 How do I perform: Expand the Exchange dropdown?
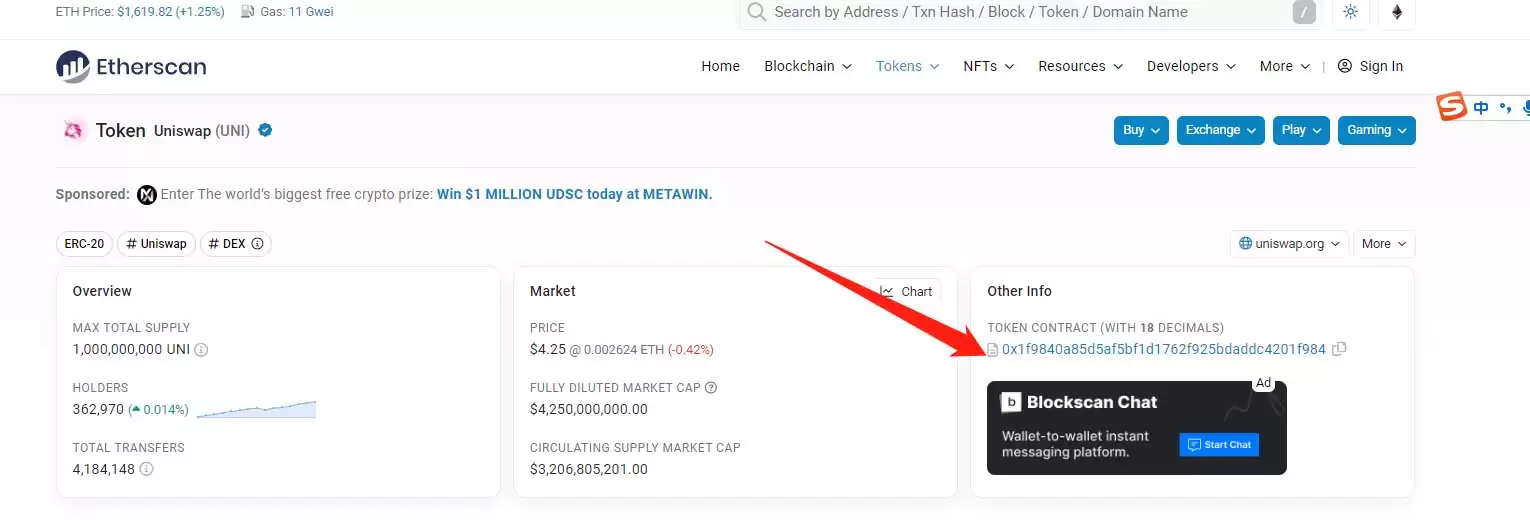tap(1220, 130)
